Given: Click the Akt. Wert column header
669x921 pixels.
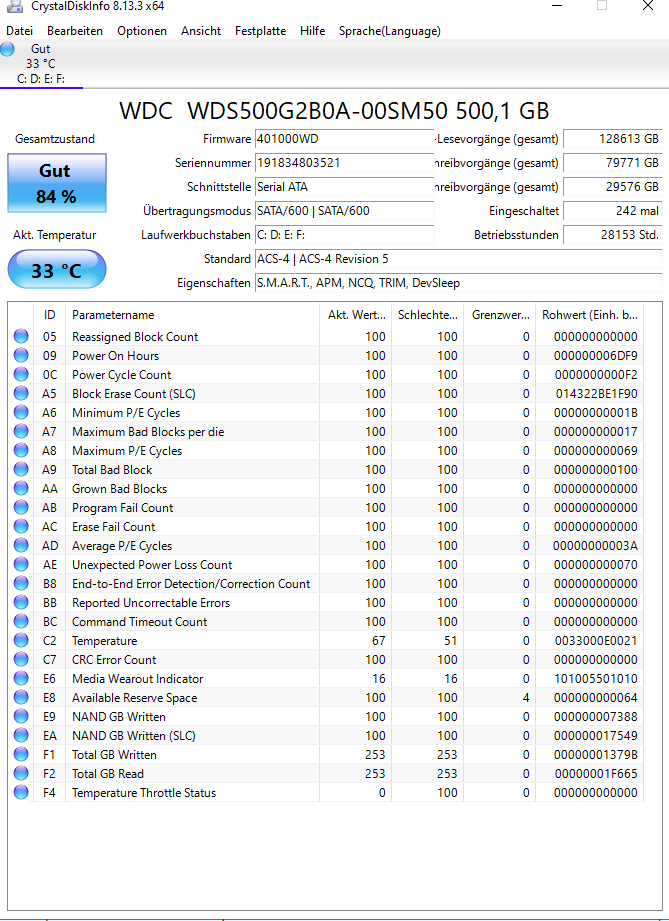Looking at the screenshot, I should [355, 315].
